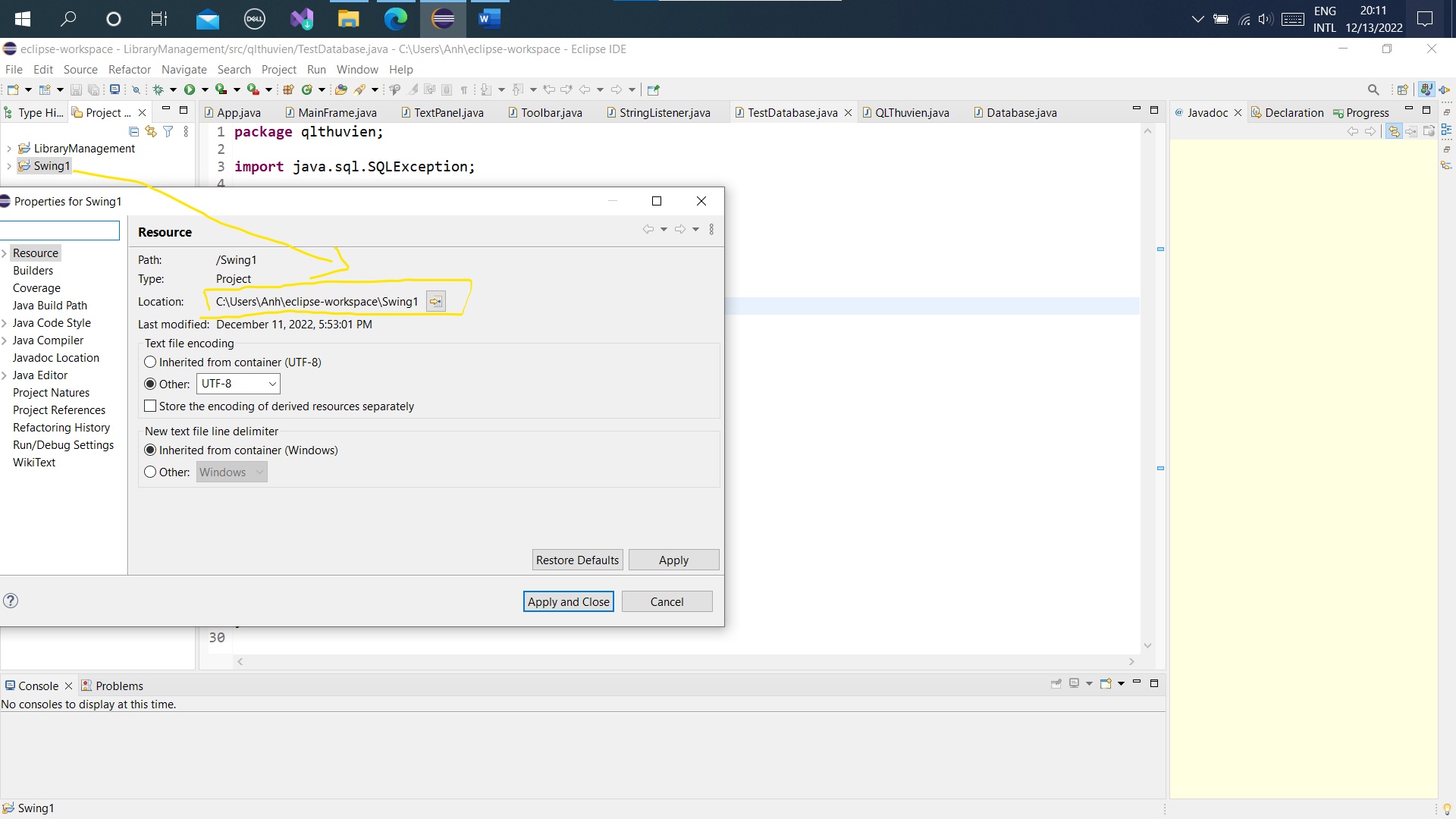Enable Inherited from container Windows radio
1456x819 pixels.
point(150,449)
